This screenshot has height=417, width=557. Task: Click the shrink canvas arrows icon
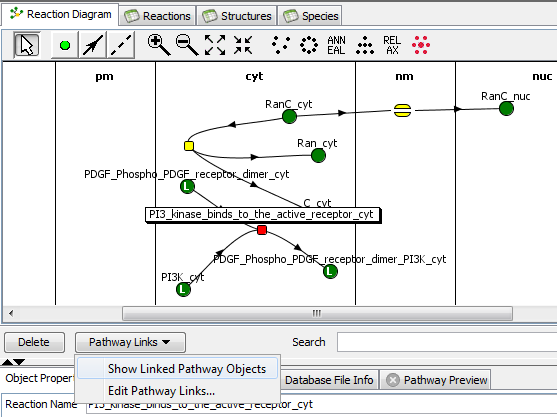point(243,45)
